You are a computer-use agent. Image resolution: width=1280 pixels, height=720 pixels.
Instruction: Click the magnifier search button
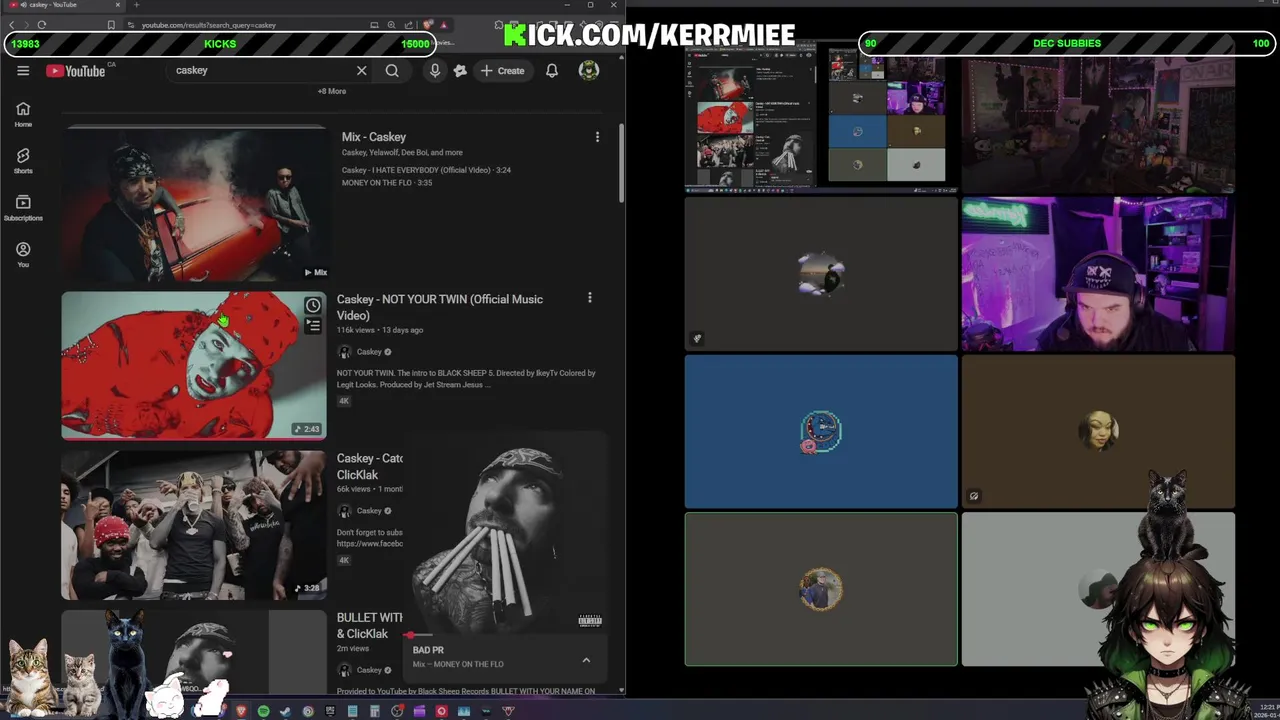point(392,71)
